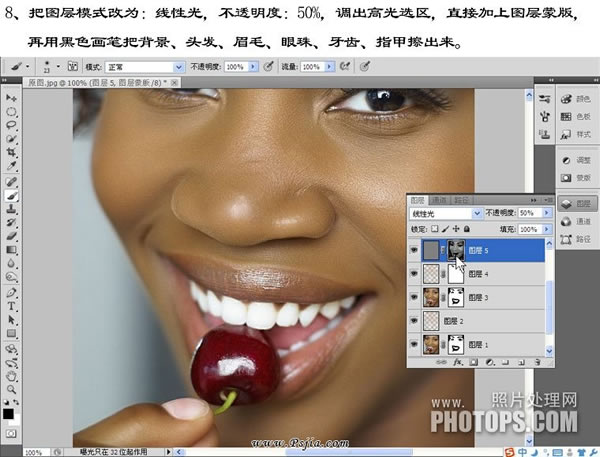Viewport: 600px width, 457px height.
Task: Select the Healing Brush tool
Action: pyautogui.click(x=11, y=182)
